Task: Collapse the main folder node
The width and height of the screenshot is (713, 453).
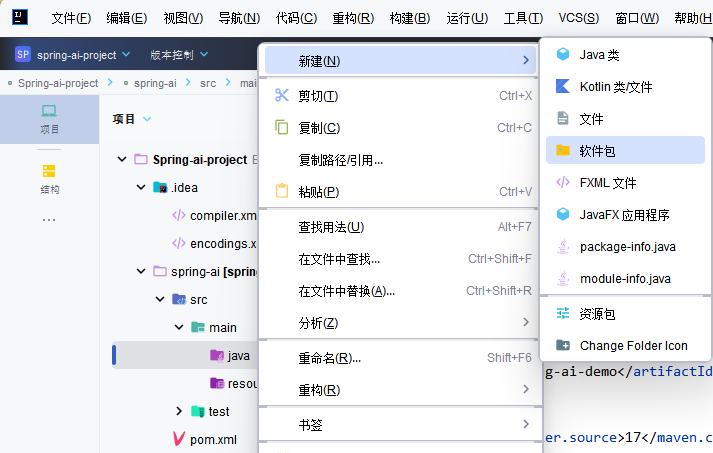Action: tap(179, 327)
